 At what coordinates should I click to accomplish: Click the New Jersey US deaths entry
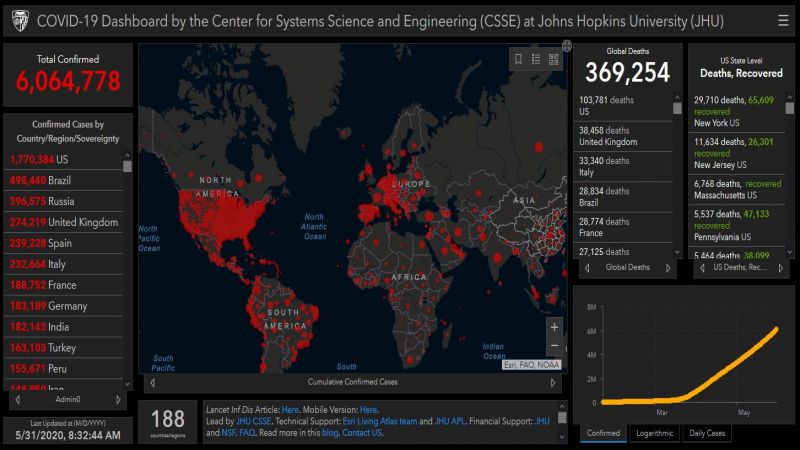737,153
